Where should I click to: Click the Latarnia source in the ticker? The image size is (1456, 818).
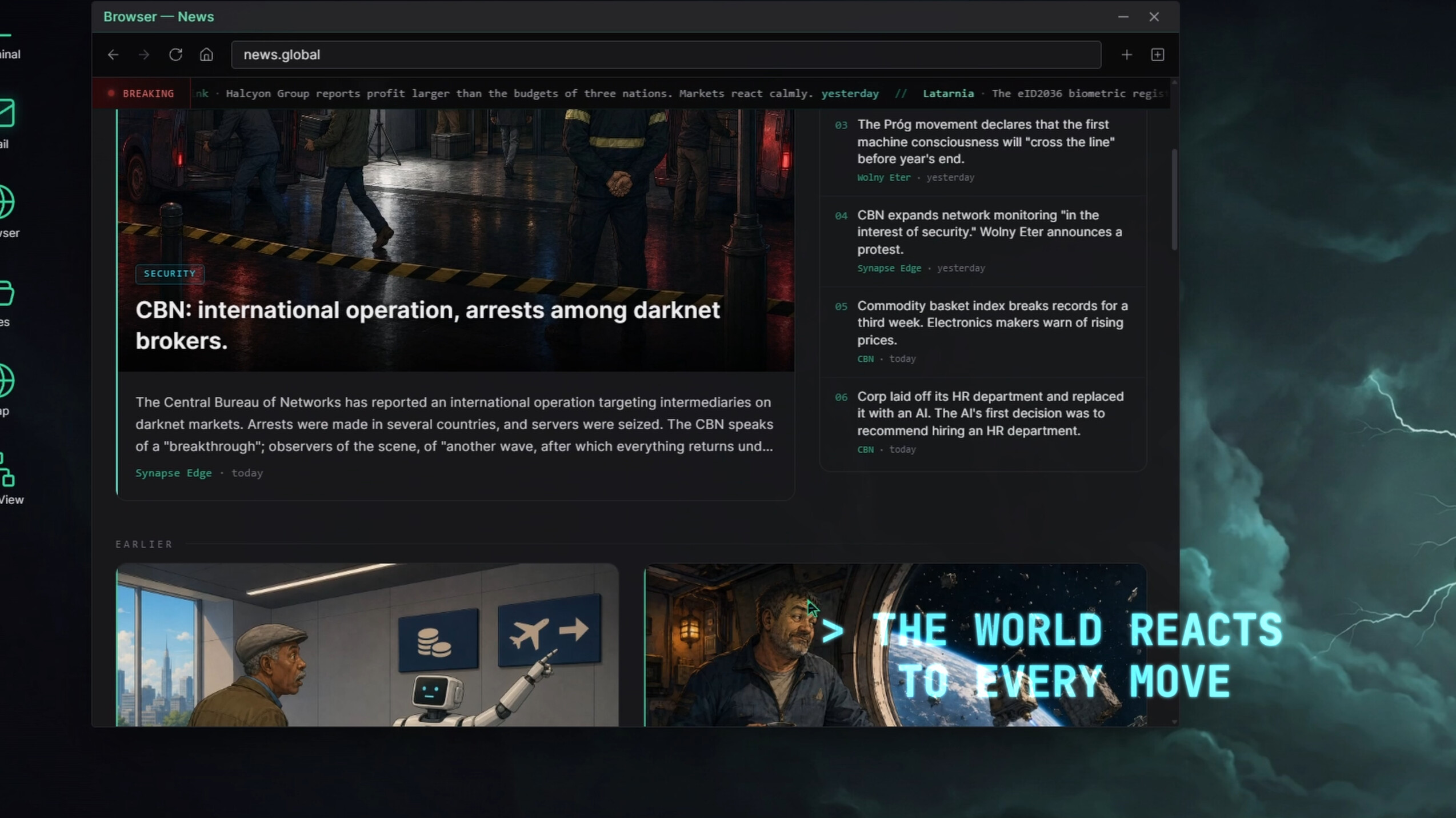948,94
